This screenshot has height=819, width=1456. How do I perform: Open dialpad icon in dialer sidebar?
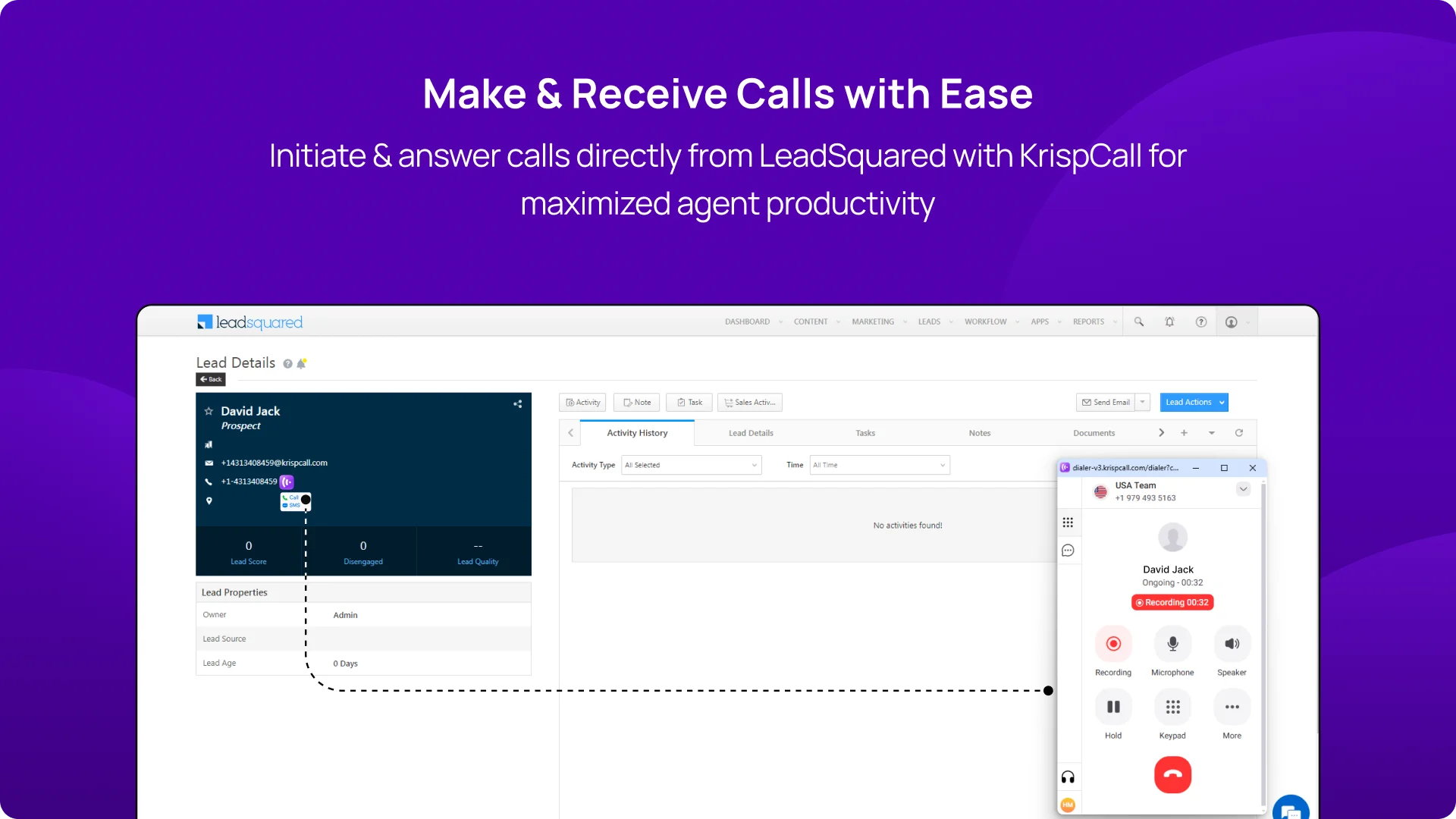(1068, 522)
